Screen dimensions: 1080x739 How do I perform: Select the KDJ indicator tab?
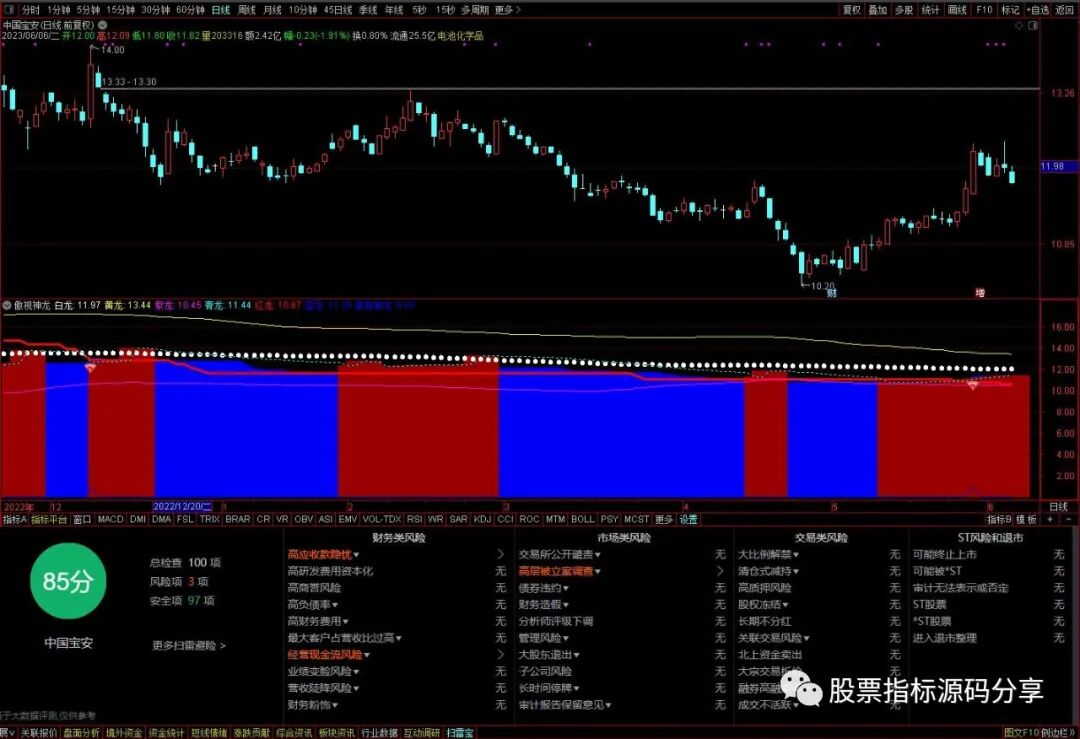[x=482, y=519]
